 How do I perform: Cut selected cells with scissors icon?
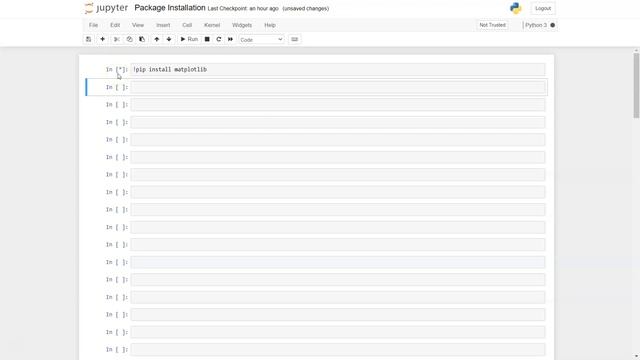click(x=117, y=39)
